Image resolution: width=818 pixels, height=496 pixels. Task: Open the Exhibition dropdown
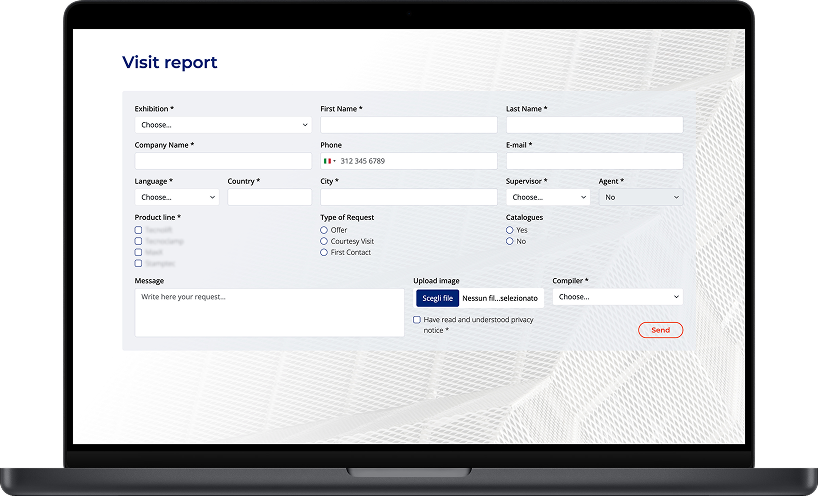coord(223,125)
